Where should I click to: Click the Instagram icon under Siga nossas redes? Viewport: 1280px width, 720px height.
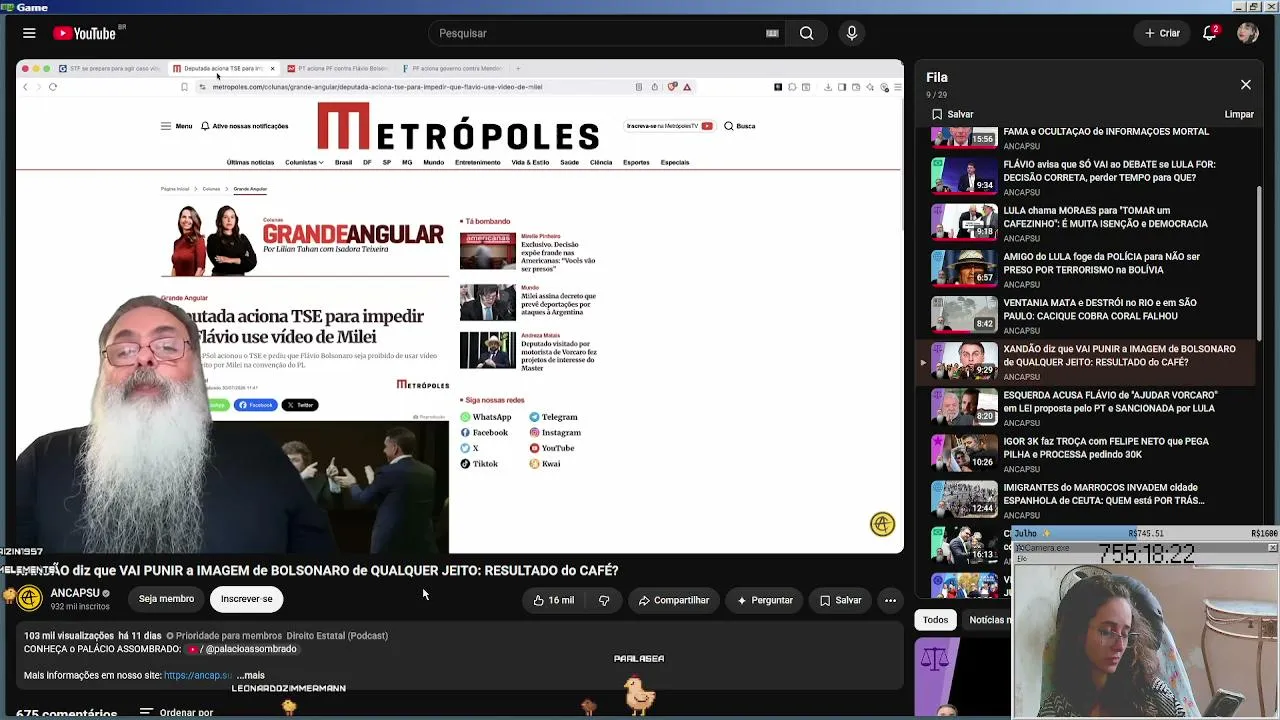tap(534, 433)
